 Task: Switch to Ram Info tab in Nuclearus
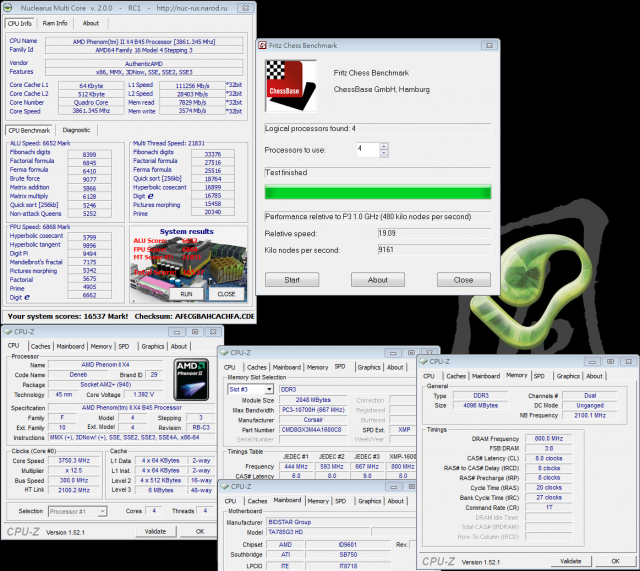point(55,23)
